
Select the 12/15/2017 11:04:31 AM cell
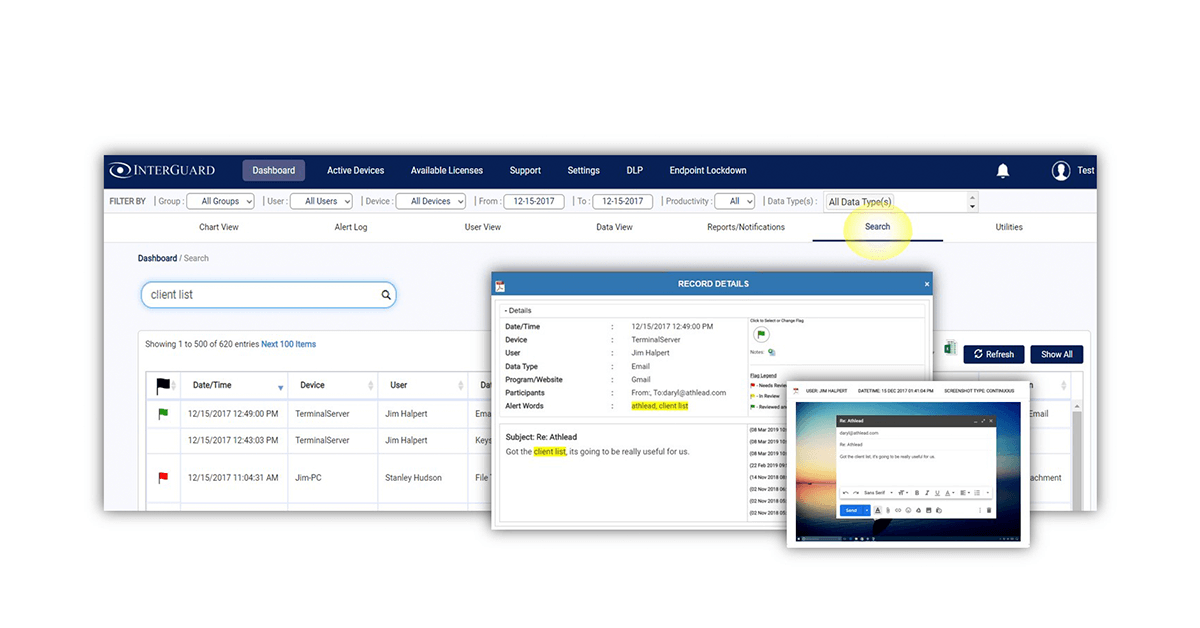click(233, 478)
